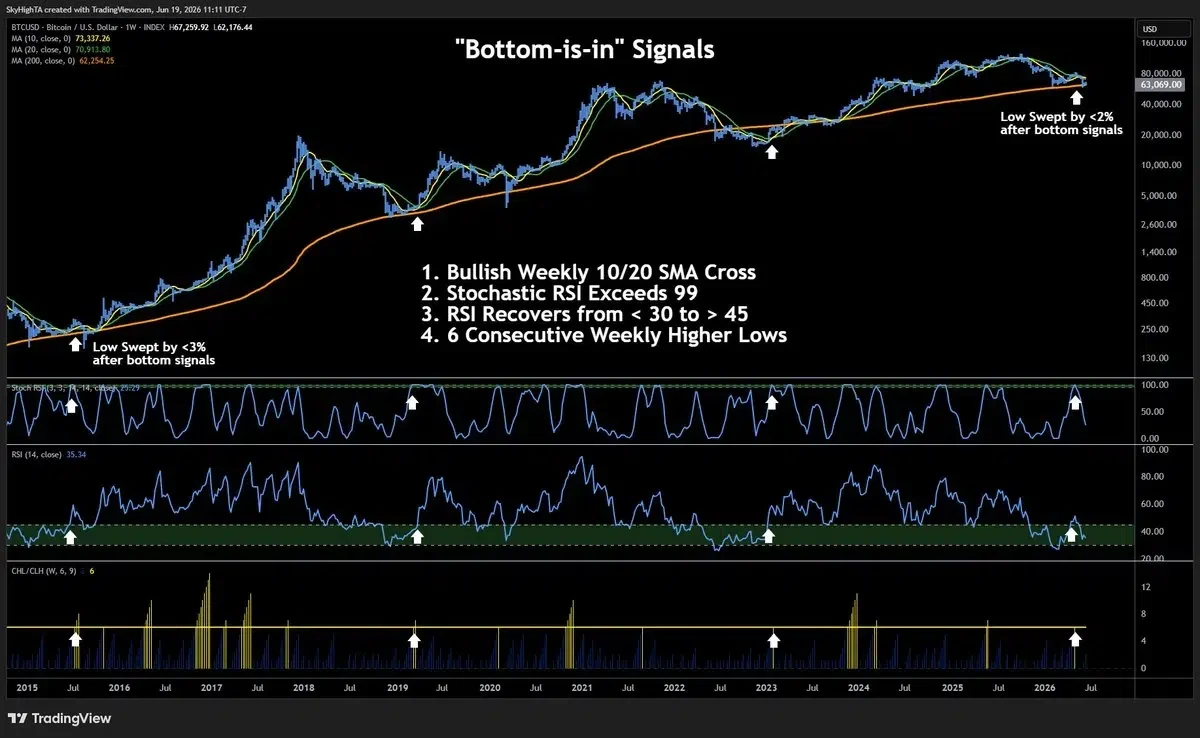Click the 20.00 label on RSI axis

point(1151,558)
